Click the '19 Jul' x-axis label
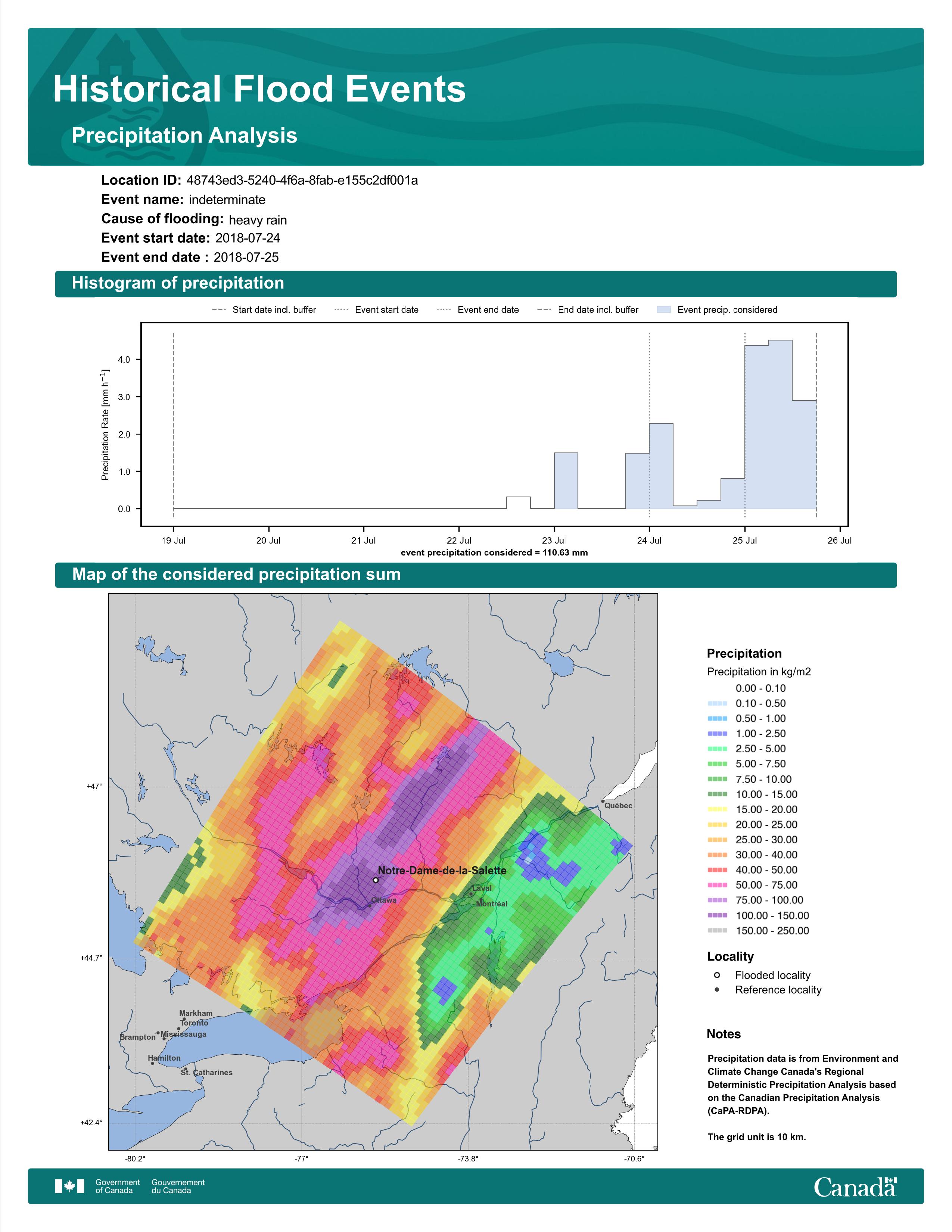This screenshot has width=952, height=1232. [x=173, y=541]
